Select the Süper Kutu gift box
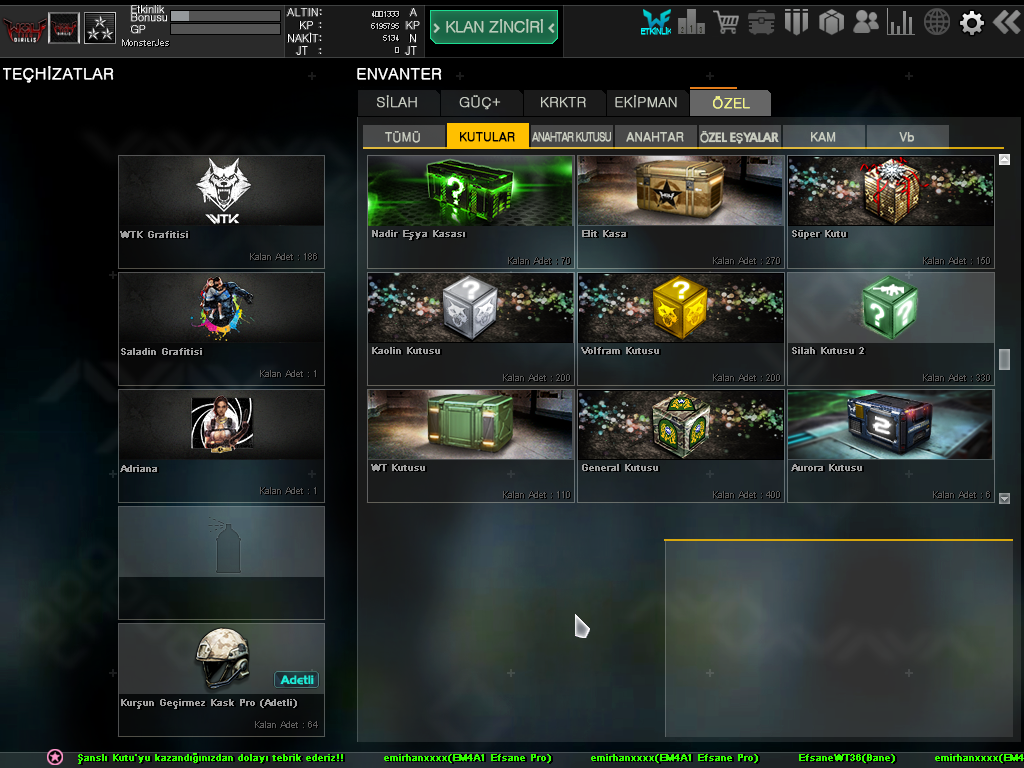Image resolution: width=1024 pixels, height=768 pixels. click(x=891, y=212)
